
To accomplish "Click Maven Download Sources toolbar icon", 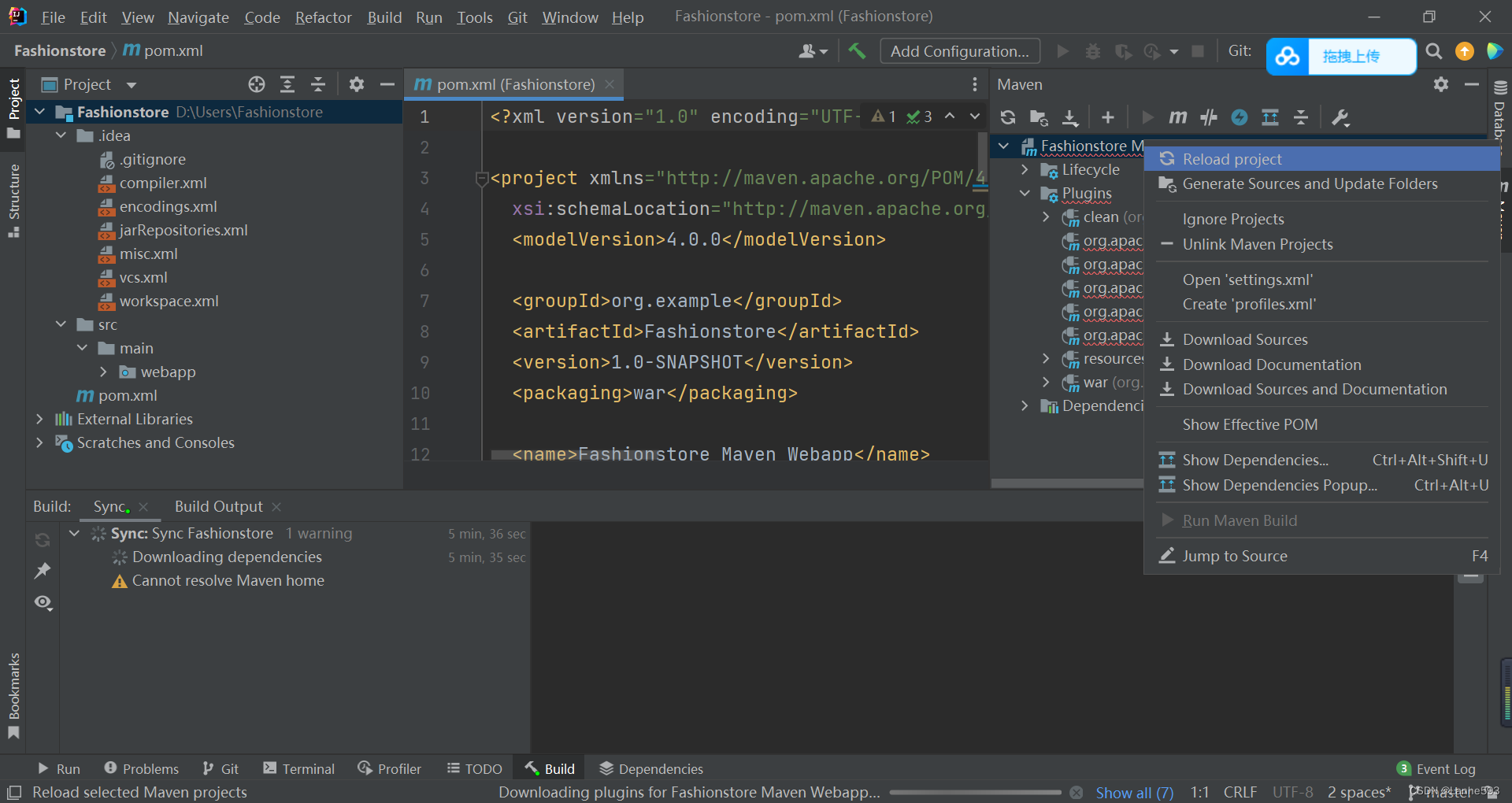I will coord(1069,117).
